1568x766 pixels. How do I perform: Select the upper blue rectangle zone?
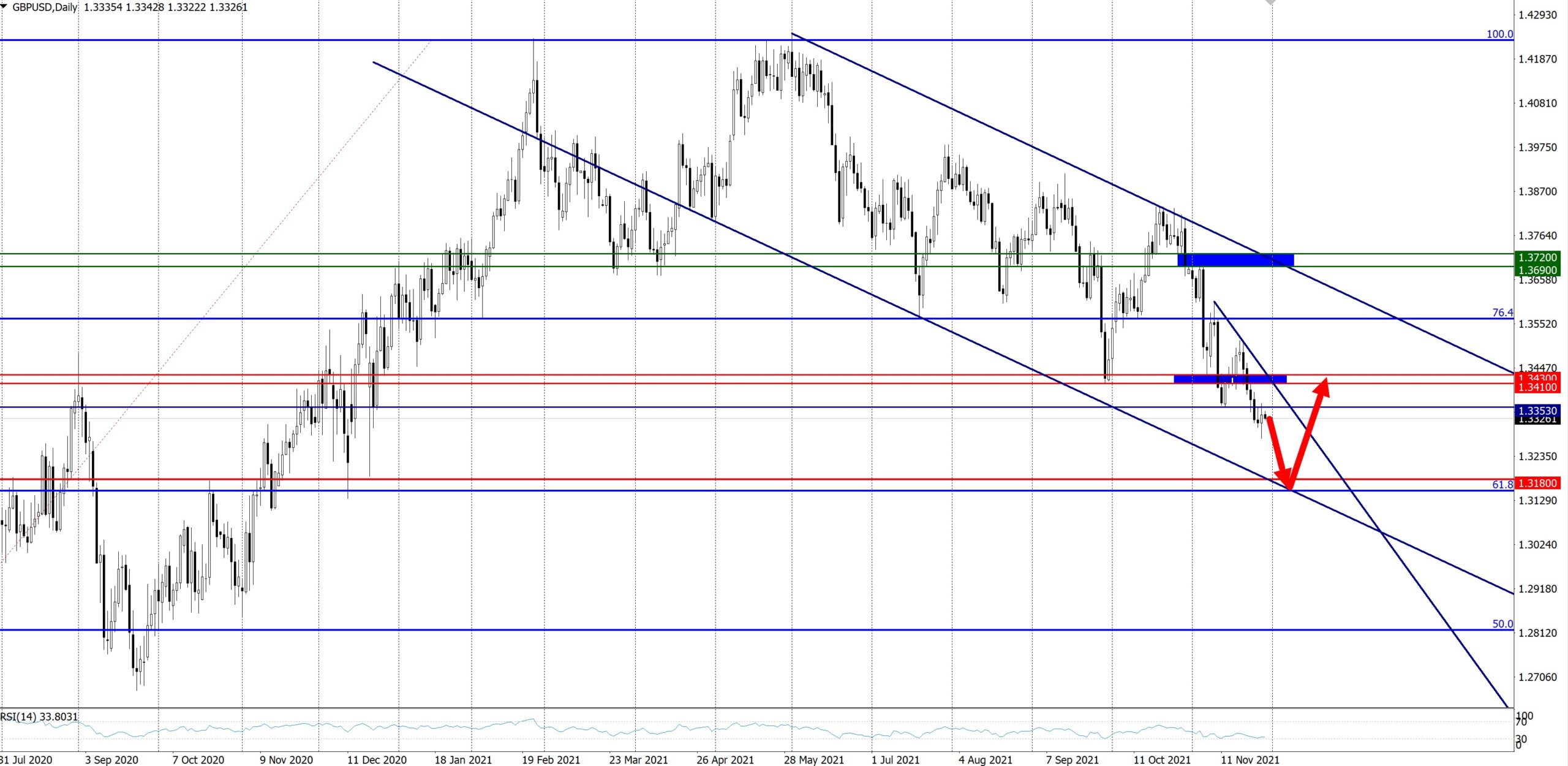pos(1235,260)
